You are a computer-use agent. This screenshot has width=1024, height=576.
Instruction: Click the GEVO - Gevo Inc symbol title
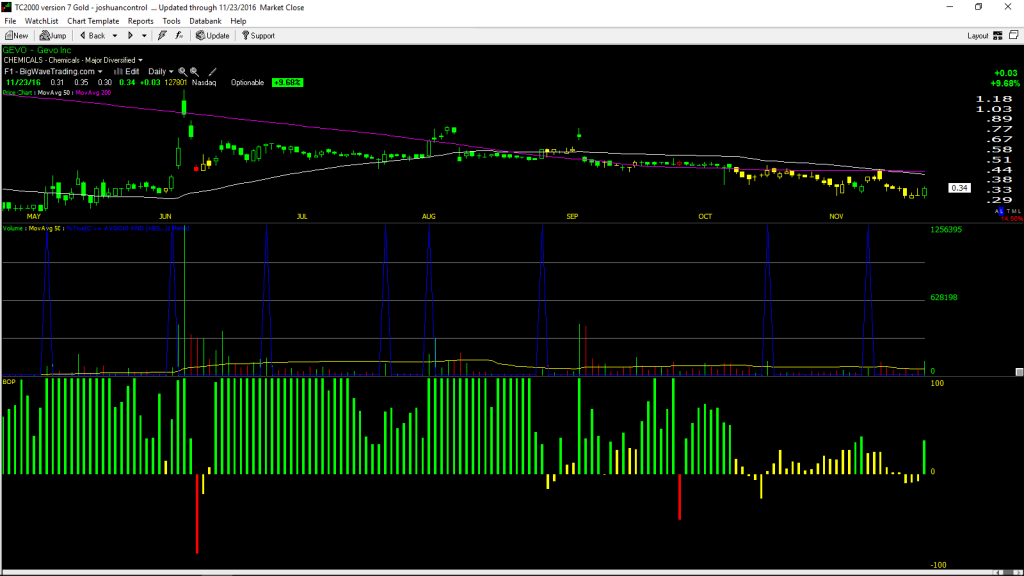tap(37, 50)
